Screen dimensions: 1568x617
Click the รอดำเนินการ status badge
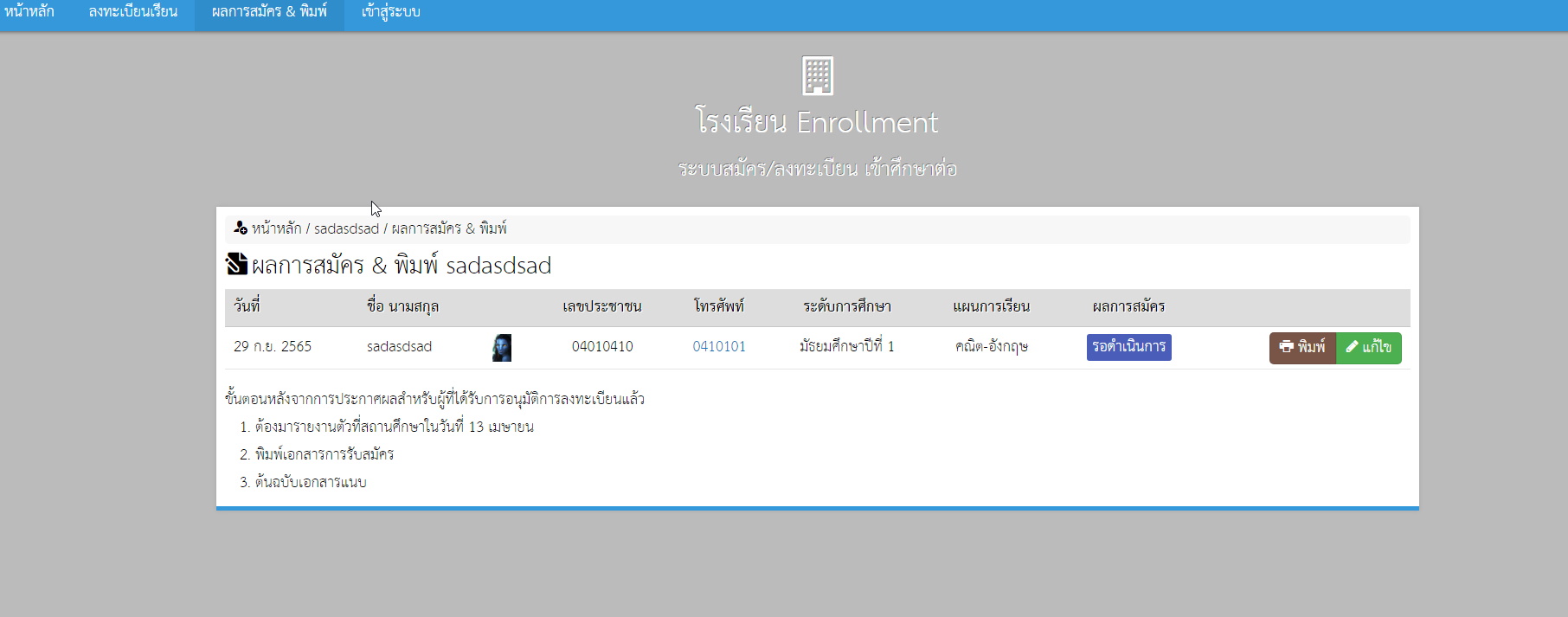tap(1128, 347)
